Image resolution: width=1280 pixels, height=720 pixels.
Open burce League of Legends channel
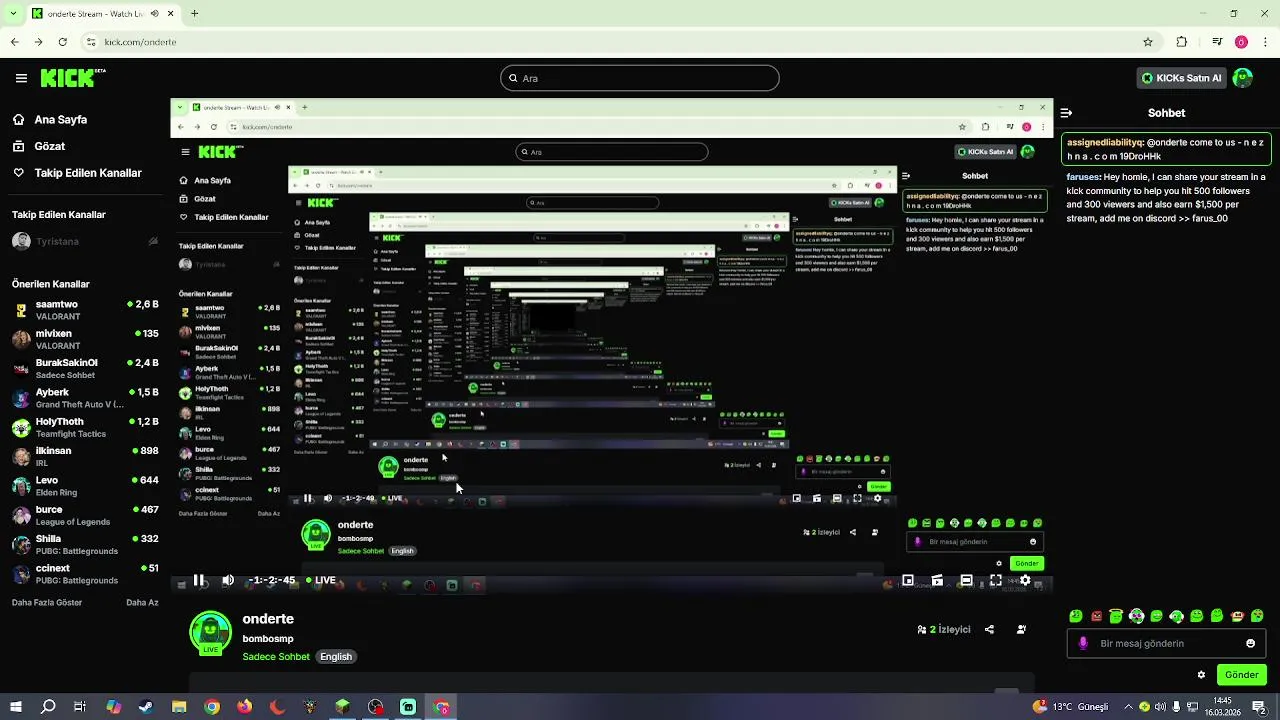(85, 515)
